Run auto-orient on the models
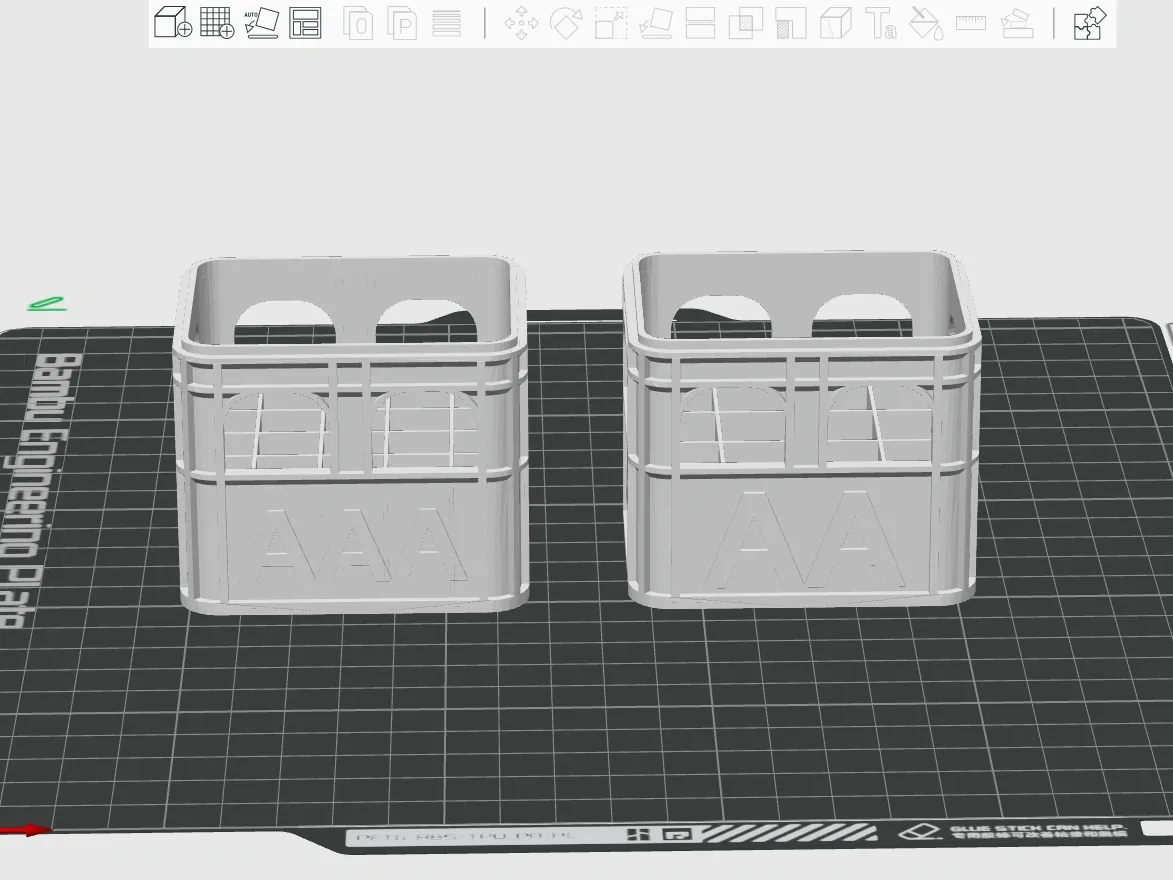The width and height of the screenshot is (1173, 880). (264, 25)
